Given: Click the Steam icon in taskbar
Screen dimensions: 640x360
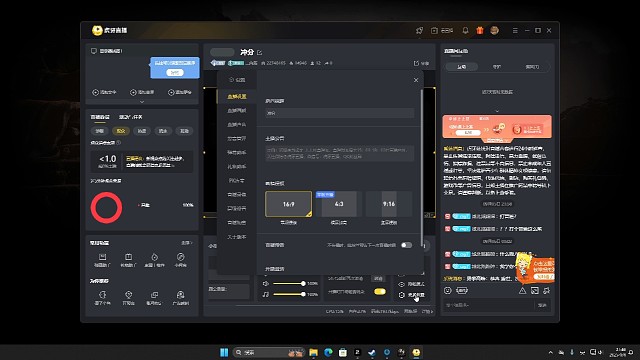Looking at the screenshot, I should coord(372,352).
